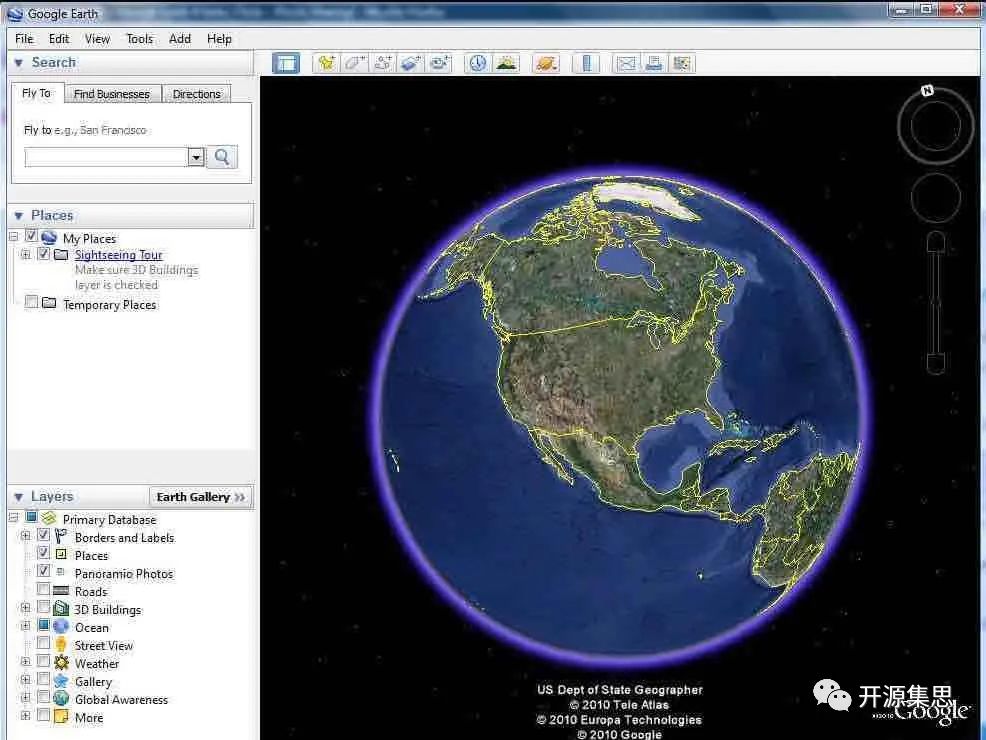Click the search magnifier button

click(x=222, y=157)
